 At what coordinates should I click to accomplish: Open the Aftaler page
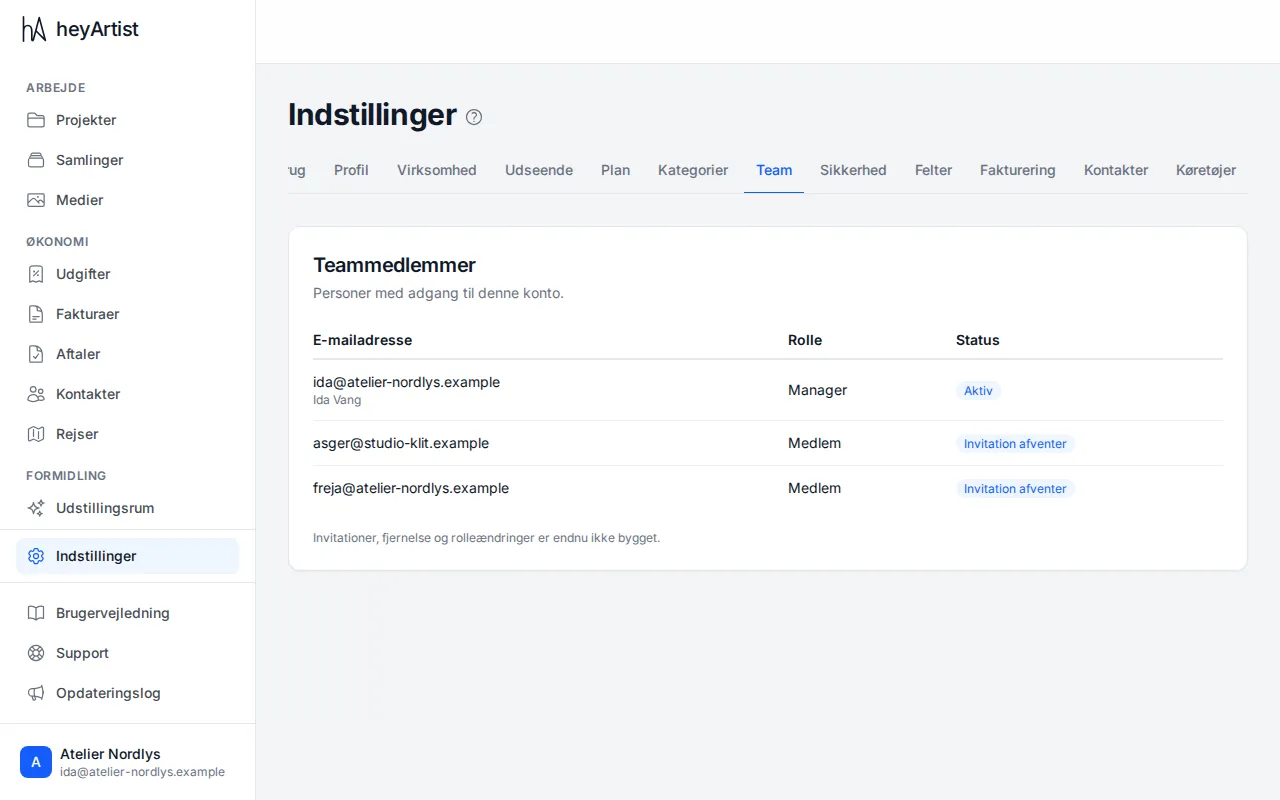click(127, 354)
